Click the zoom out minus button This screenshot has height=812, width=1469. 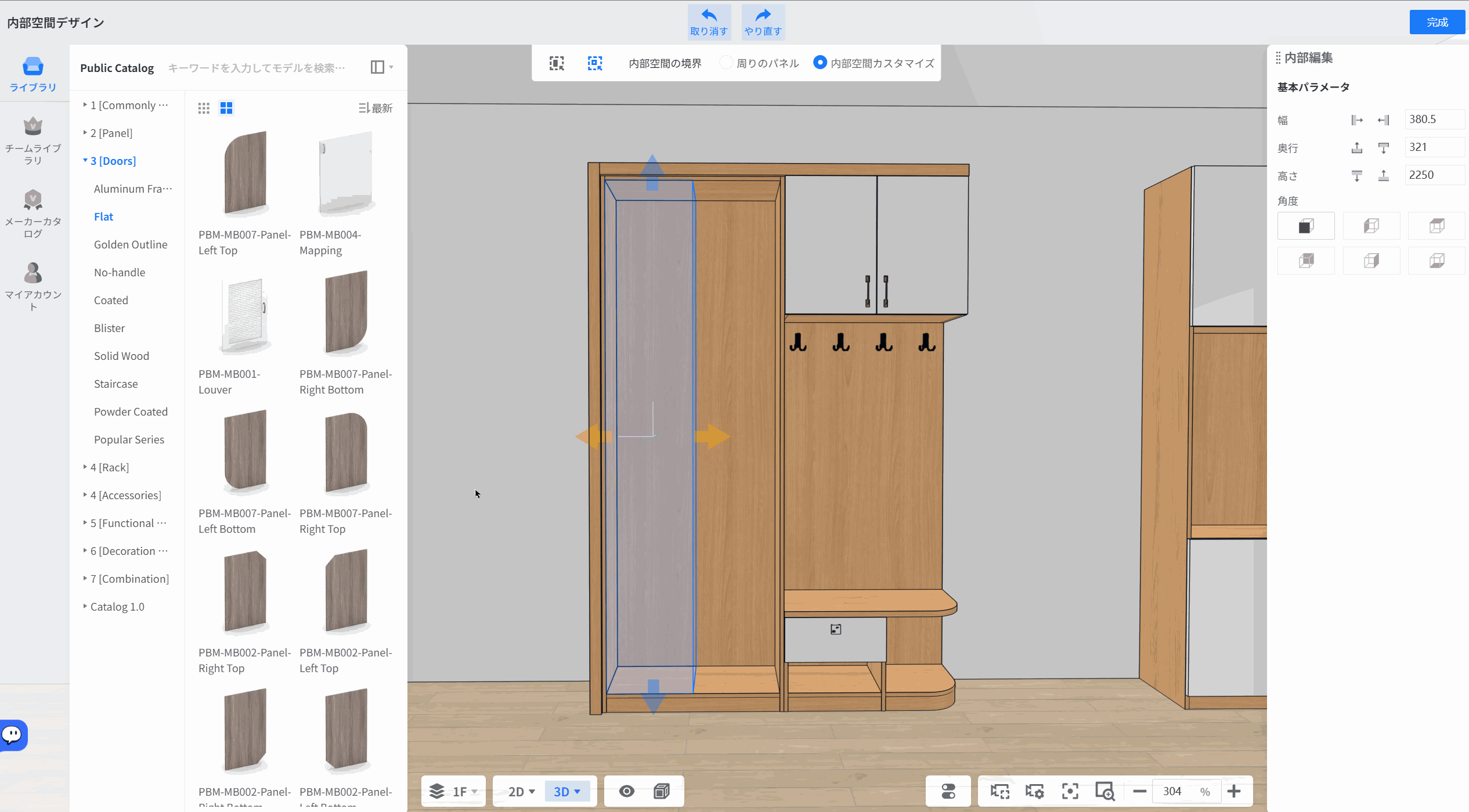click(x=1139, y=792)
